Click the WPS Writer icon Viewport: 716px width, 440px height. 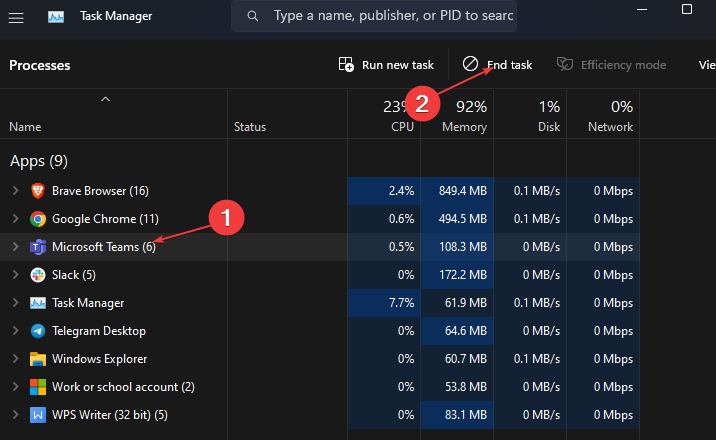pos(38,414)
